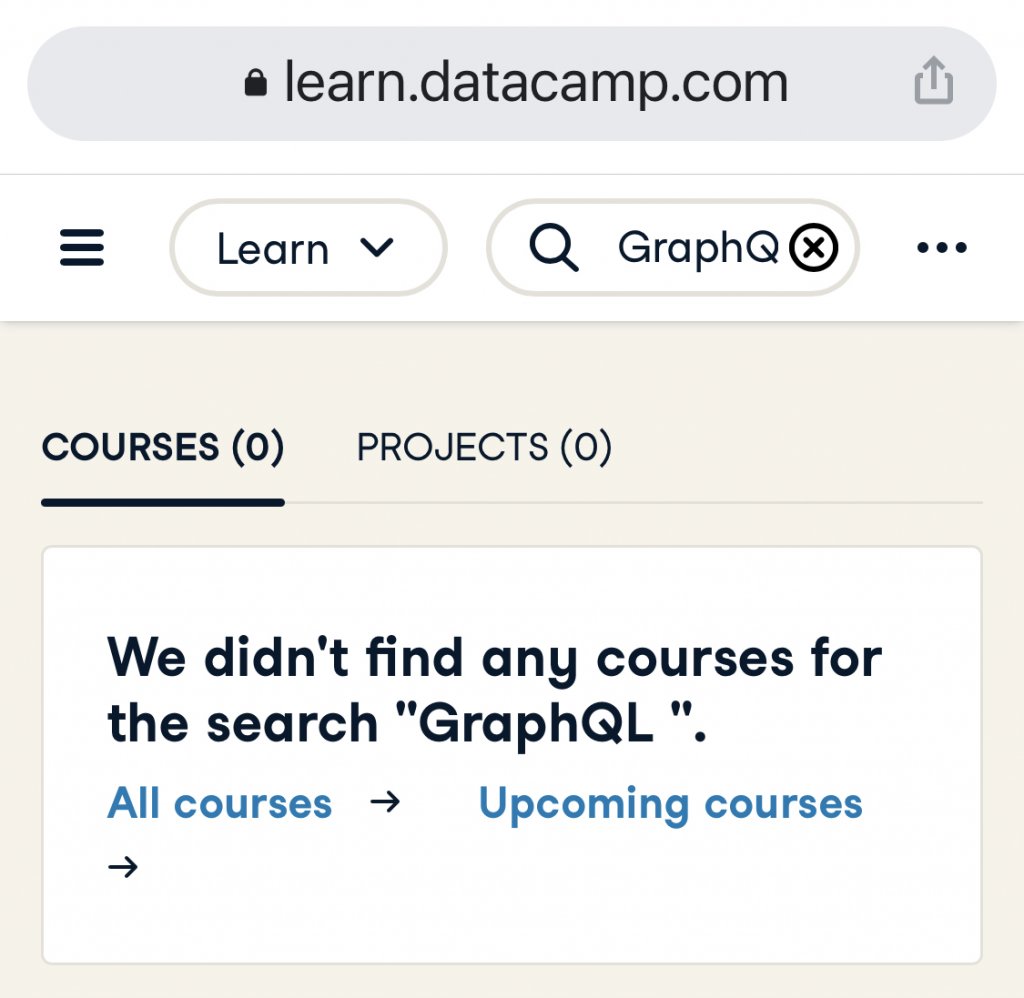Click the empty results card

[512, 755]
